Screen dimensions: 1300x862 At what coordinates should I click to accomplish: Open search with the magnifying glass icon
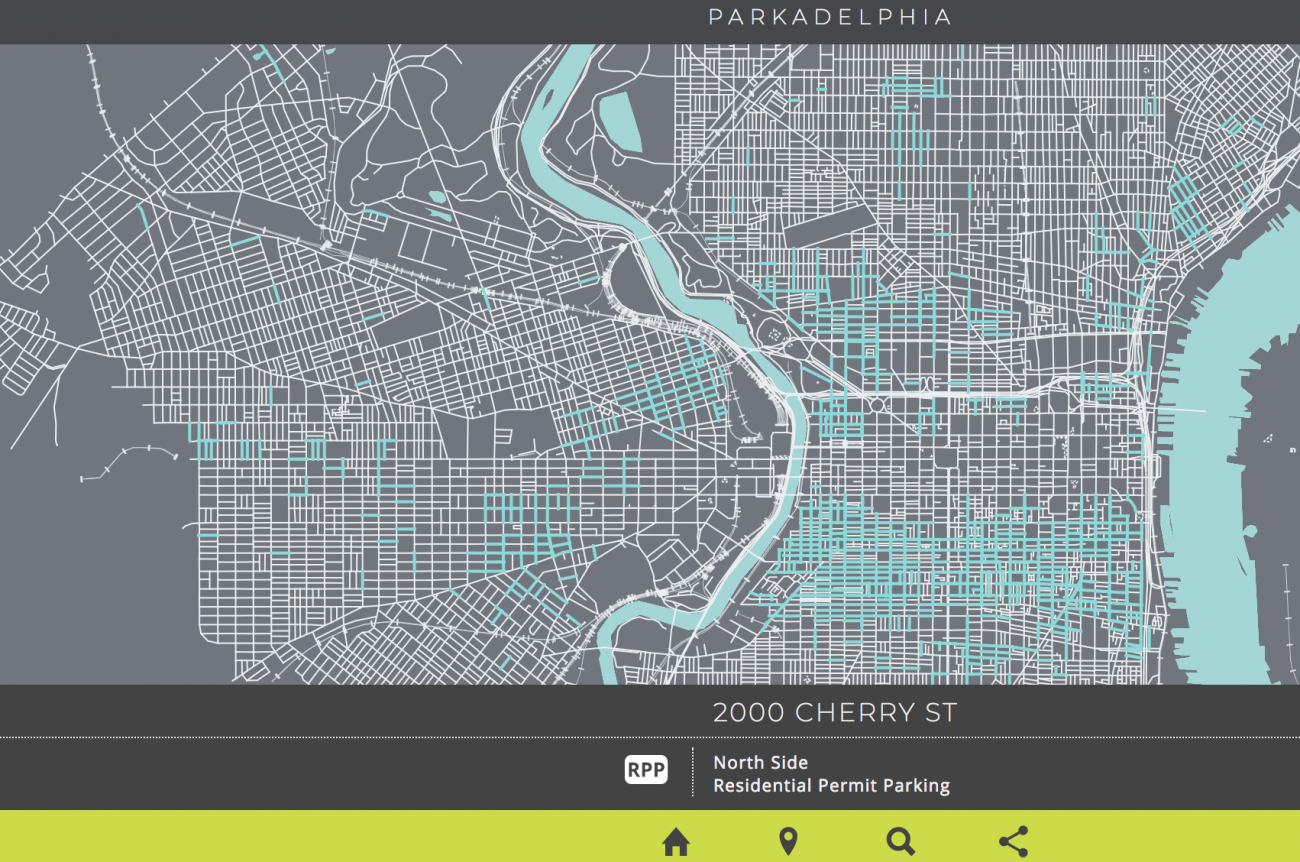click(x=901, y=842)
